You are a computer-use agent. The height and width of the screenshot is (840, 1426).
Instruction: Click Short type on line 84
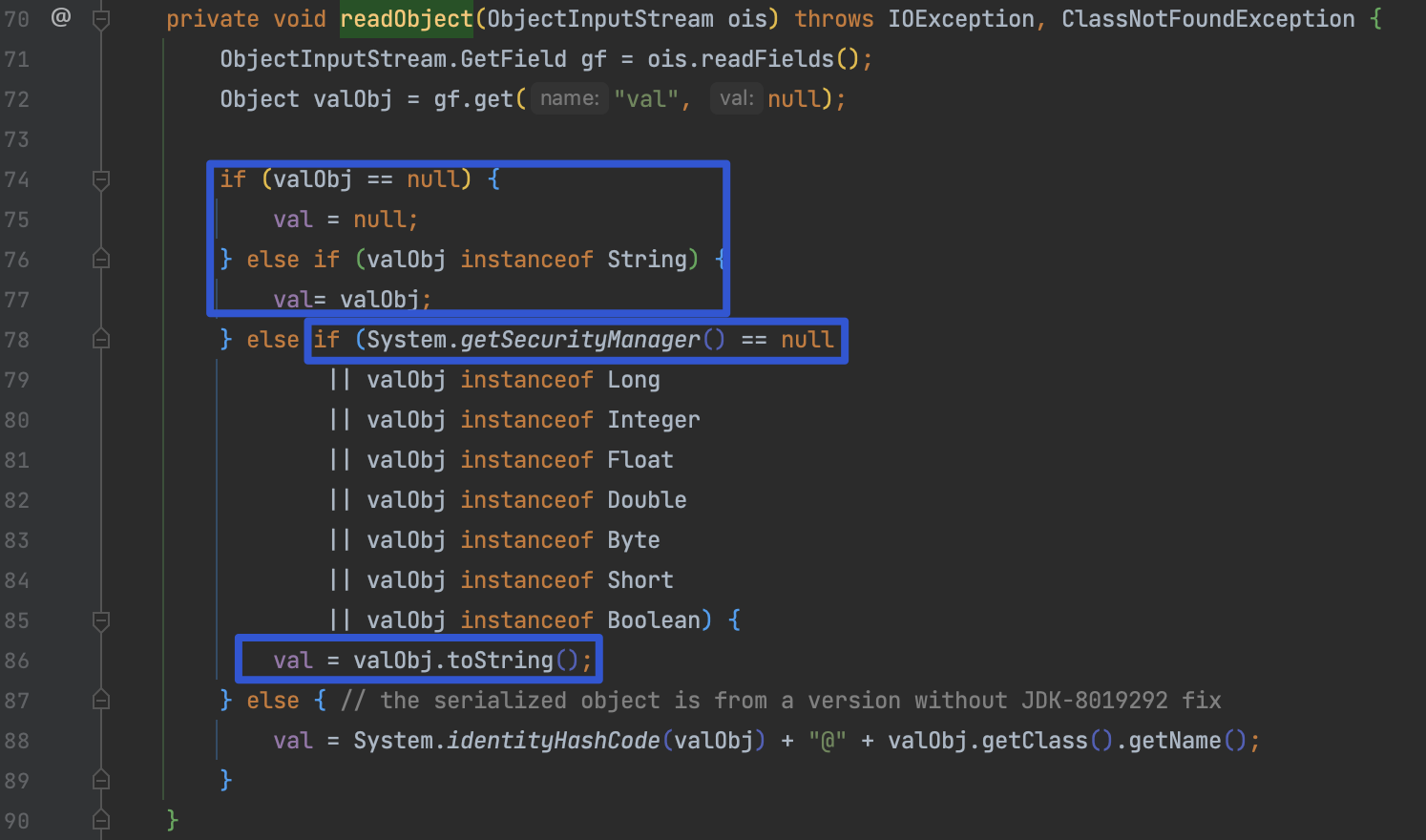[640, 580]
